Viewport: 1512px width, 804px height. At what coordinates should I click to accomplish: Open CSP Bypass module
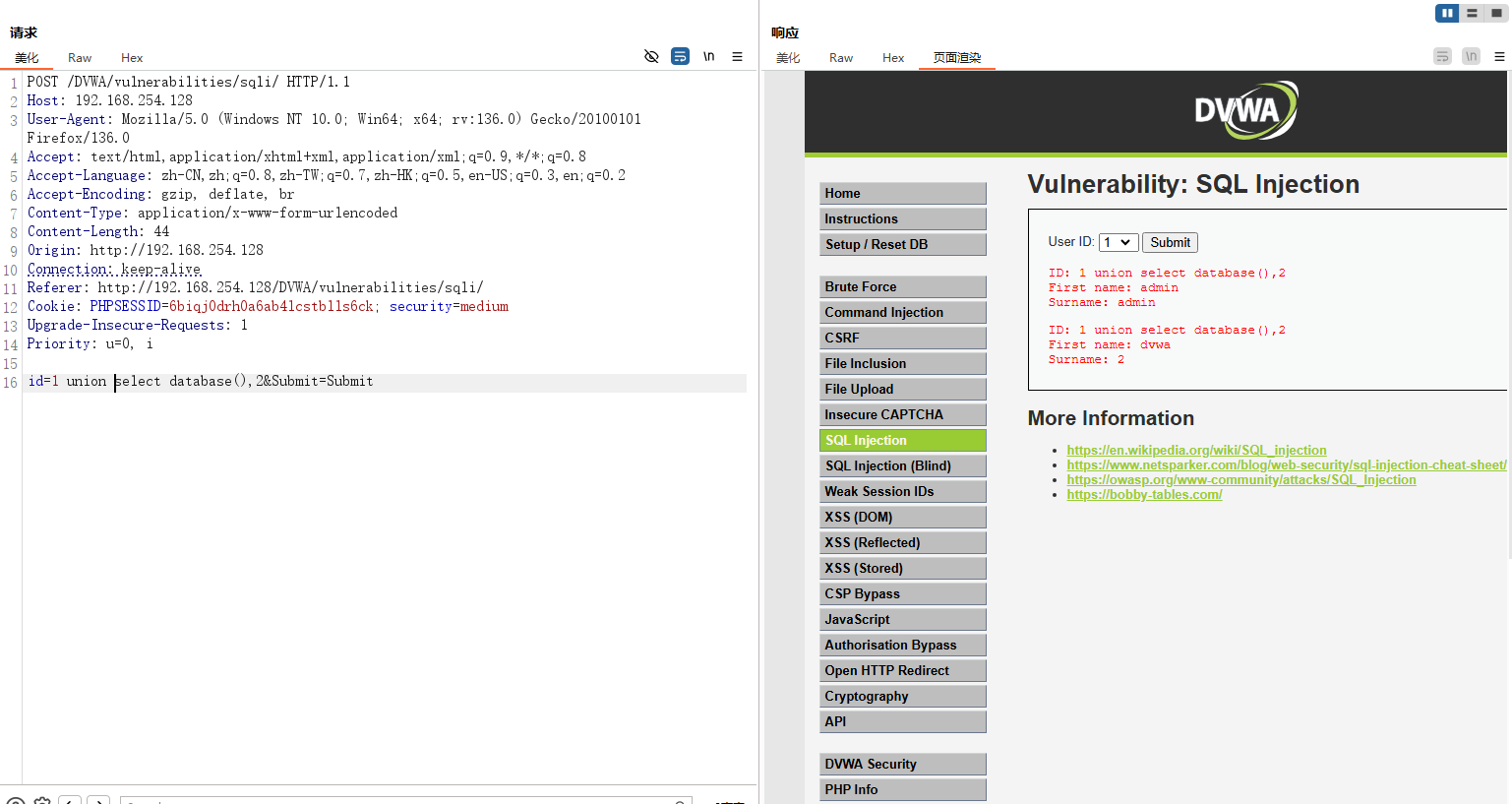tap(903, 593)
